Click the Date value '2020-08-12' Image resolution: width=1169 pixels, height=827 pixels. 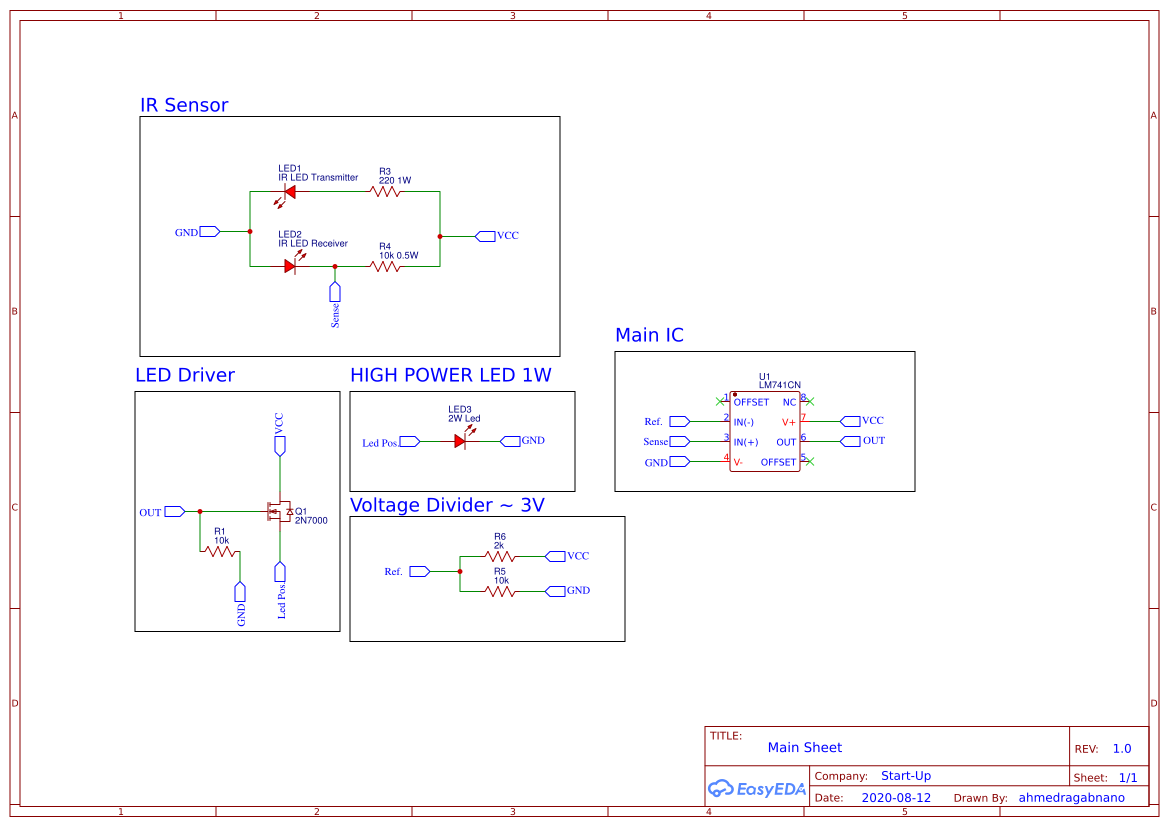[896, 797]
